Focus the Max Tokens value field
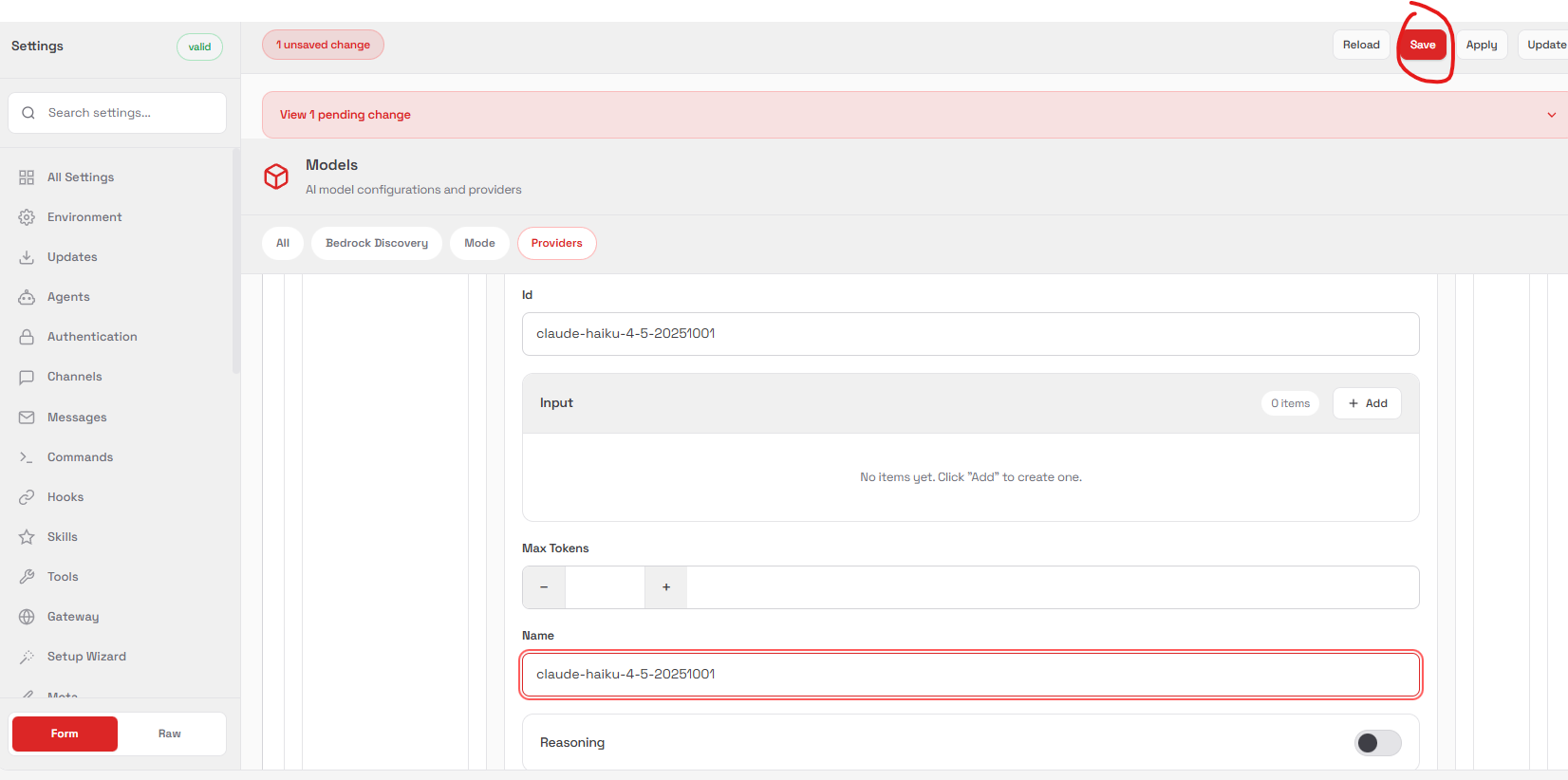This screenshot has width=1568, height=780. pos(605,587)
